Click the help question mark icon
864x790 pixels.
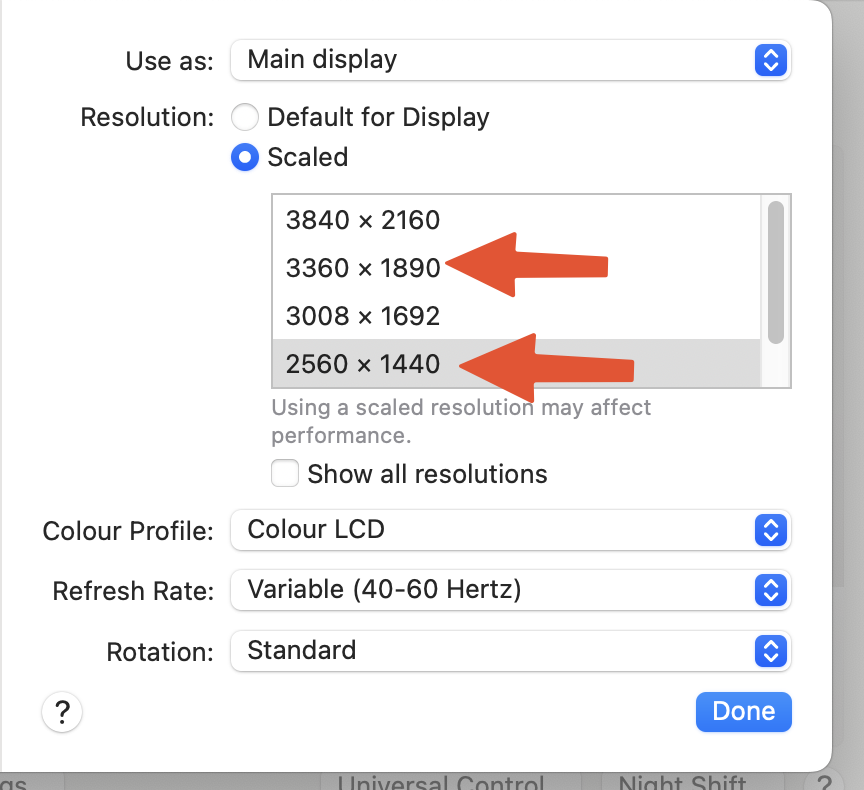pos(62,712)
